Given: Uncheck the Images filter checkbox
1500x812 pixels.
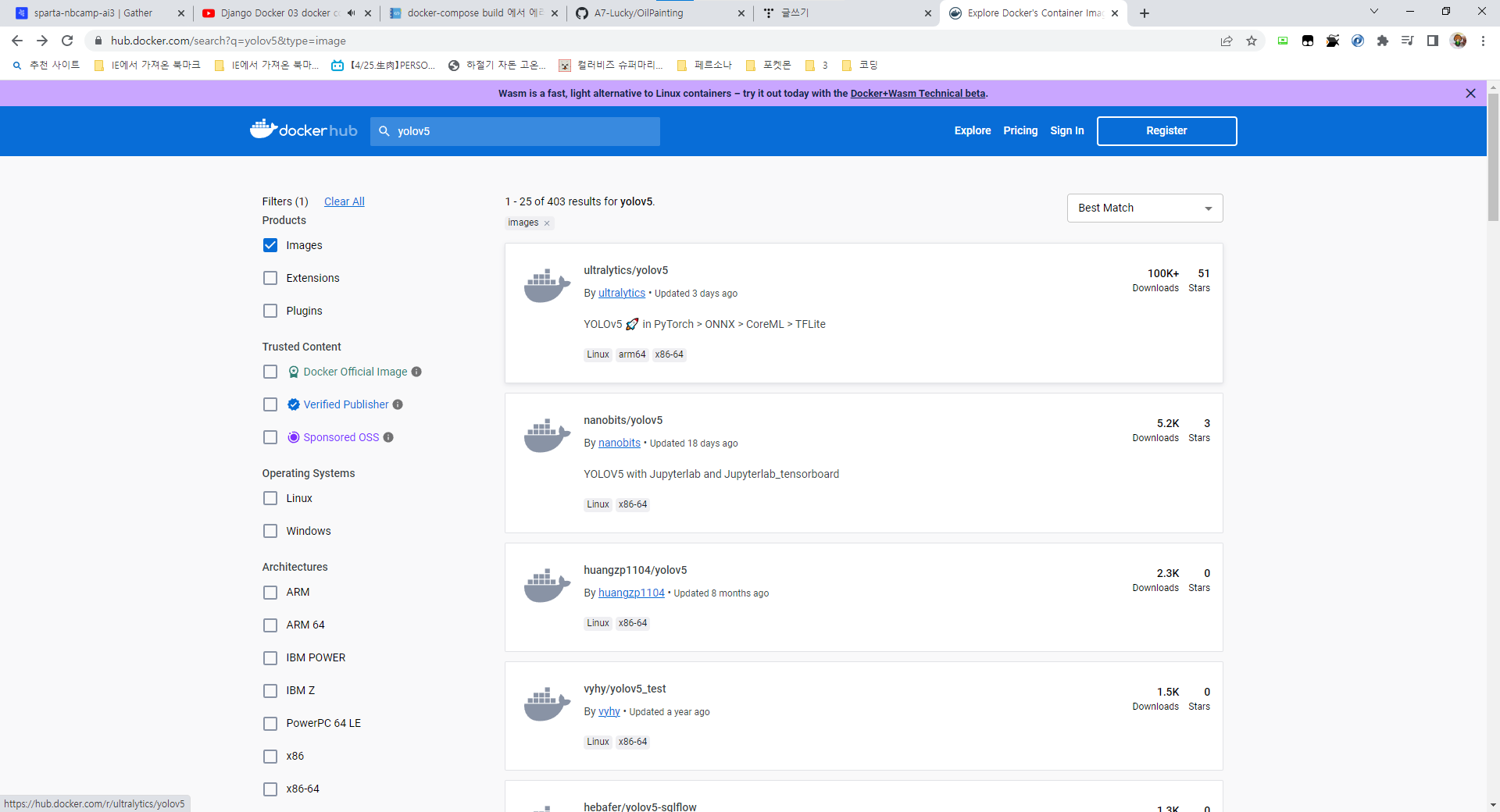Looking at the screenshot, I should click(x=270, y=245).
